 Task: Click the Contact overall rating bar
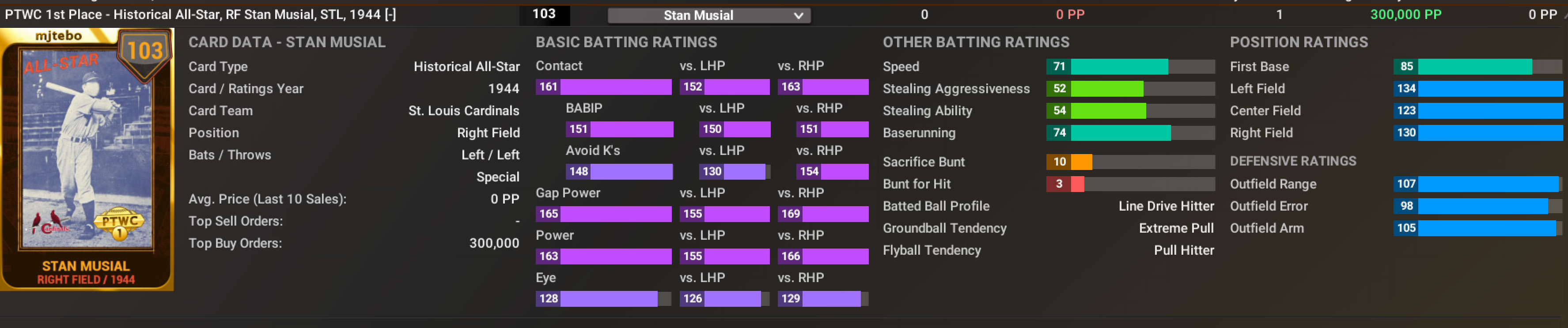(603, 87)
